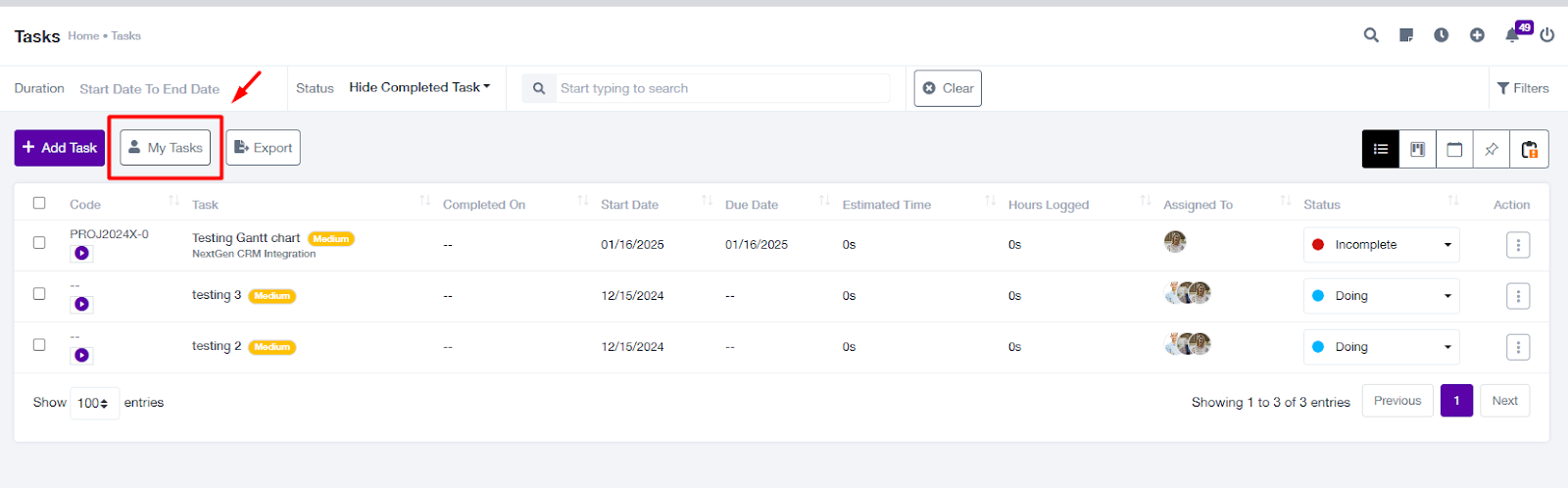The image size is (1568, 488).
Task: Open Doing status dropdown for testing 2
Action: [1381, 347]
